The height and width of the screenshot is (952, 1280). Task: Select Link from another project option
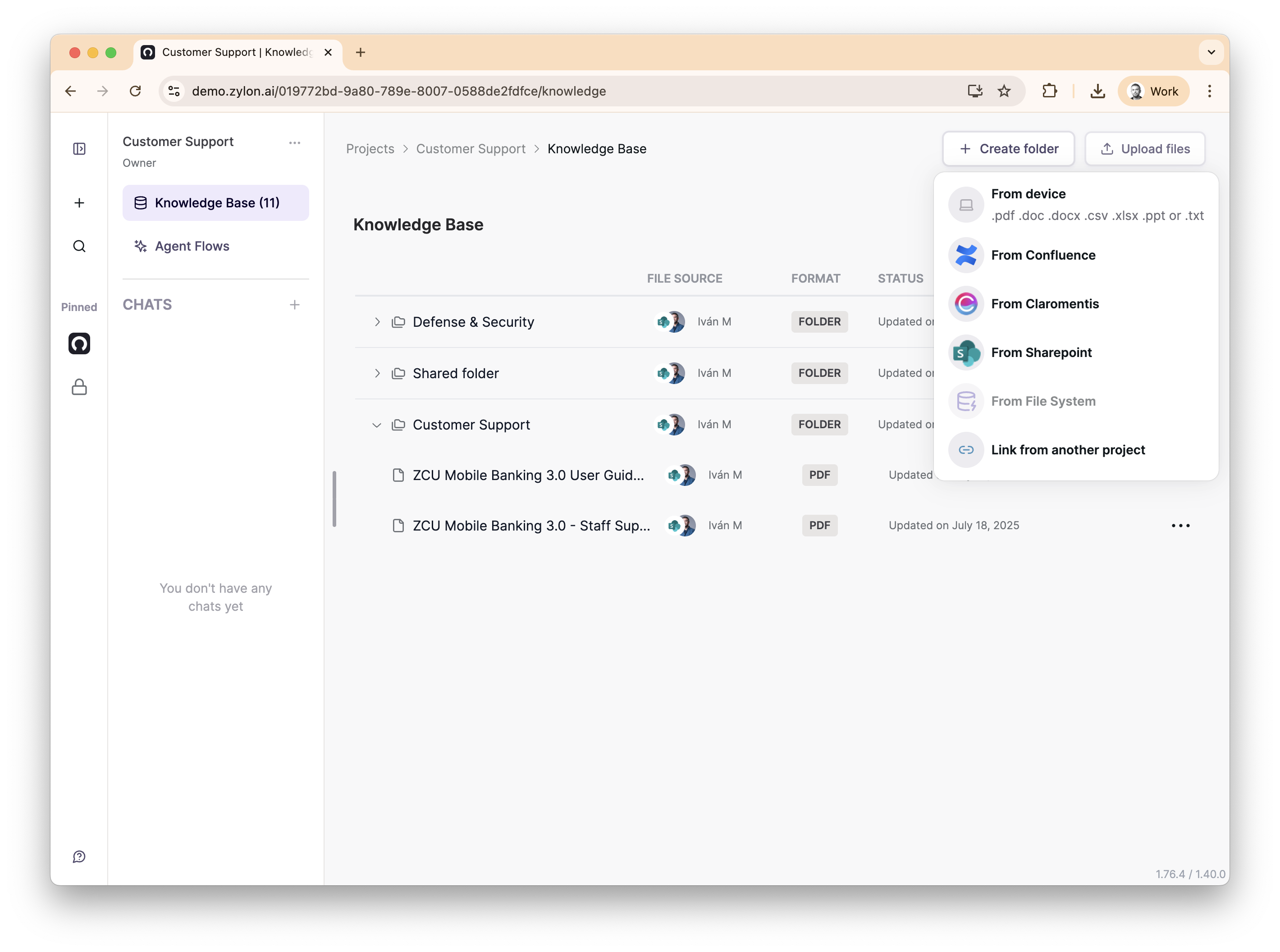pos(1067,450)
